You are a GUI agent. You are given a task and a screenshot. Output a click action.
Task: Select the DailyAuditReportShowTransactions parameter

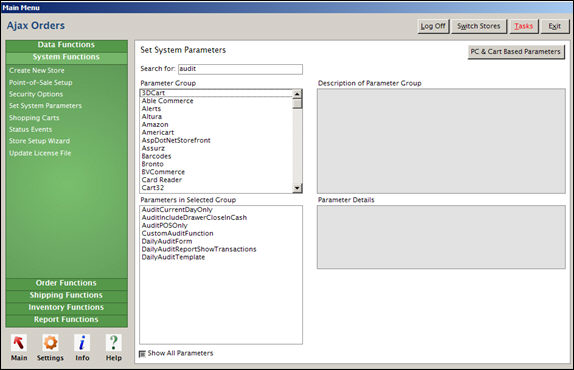(x=221, y=249)
